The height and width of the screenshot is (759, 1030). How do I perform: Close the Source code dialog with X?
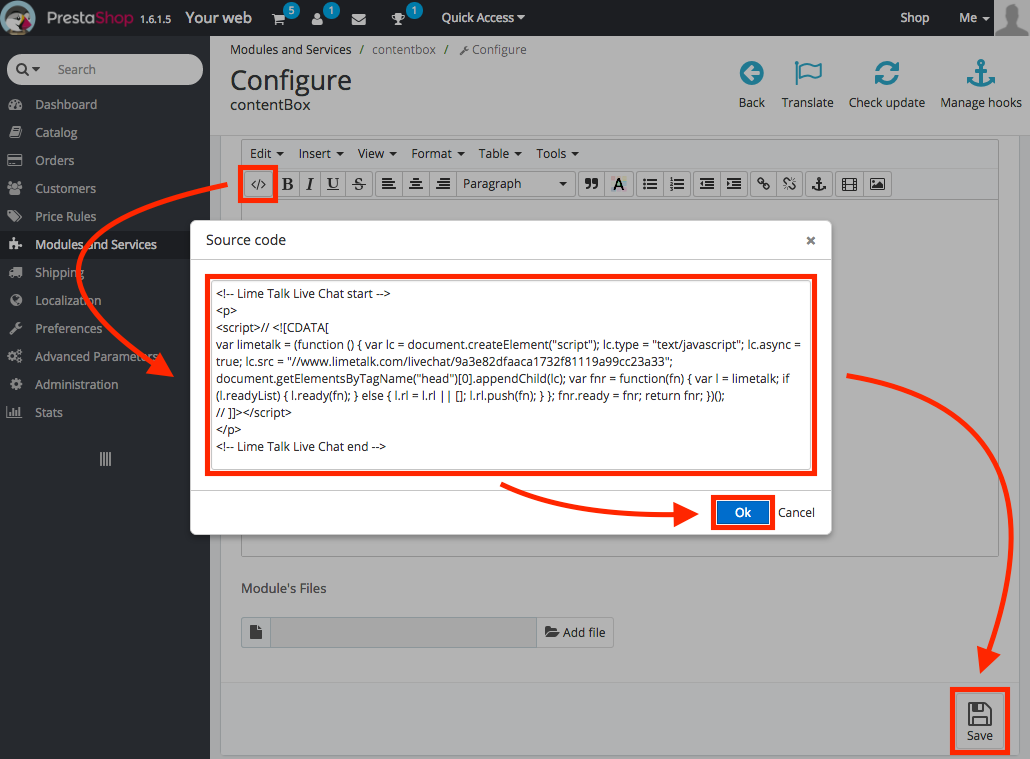pyautogui.click(x=811, y=241)
